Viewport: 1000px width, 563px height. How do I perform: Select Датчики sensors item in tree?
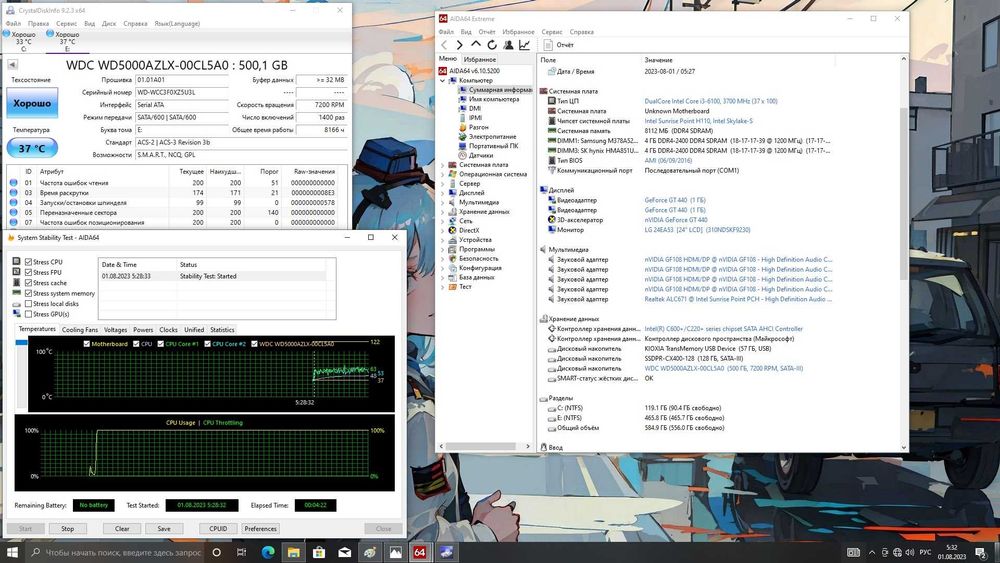481,155
